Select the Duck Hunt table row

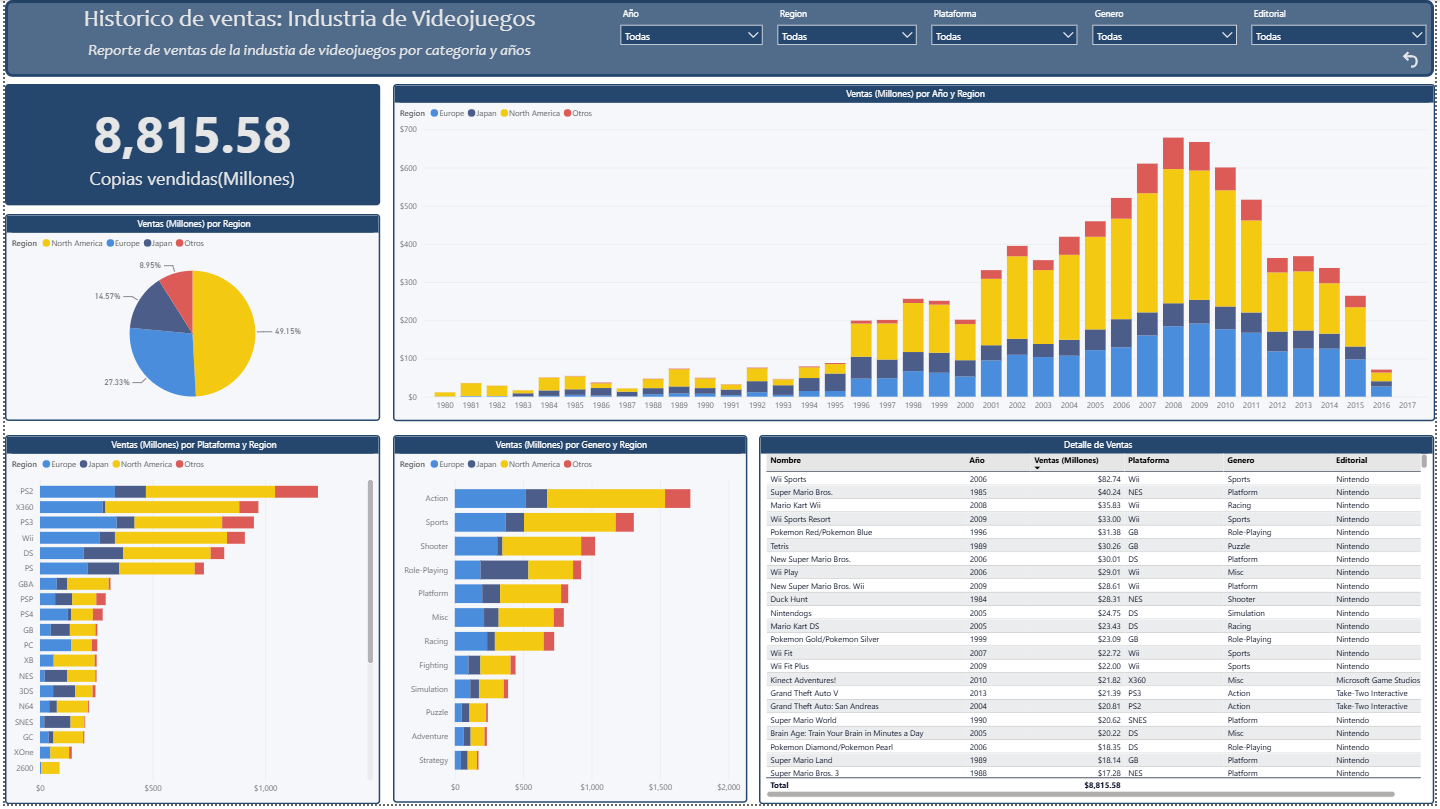1094,599
